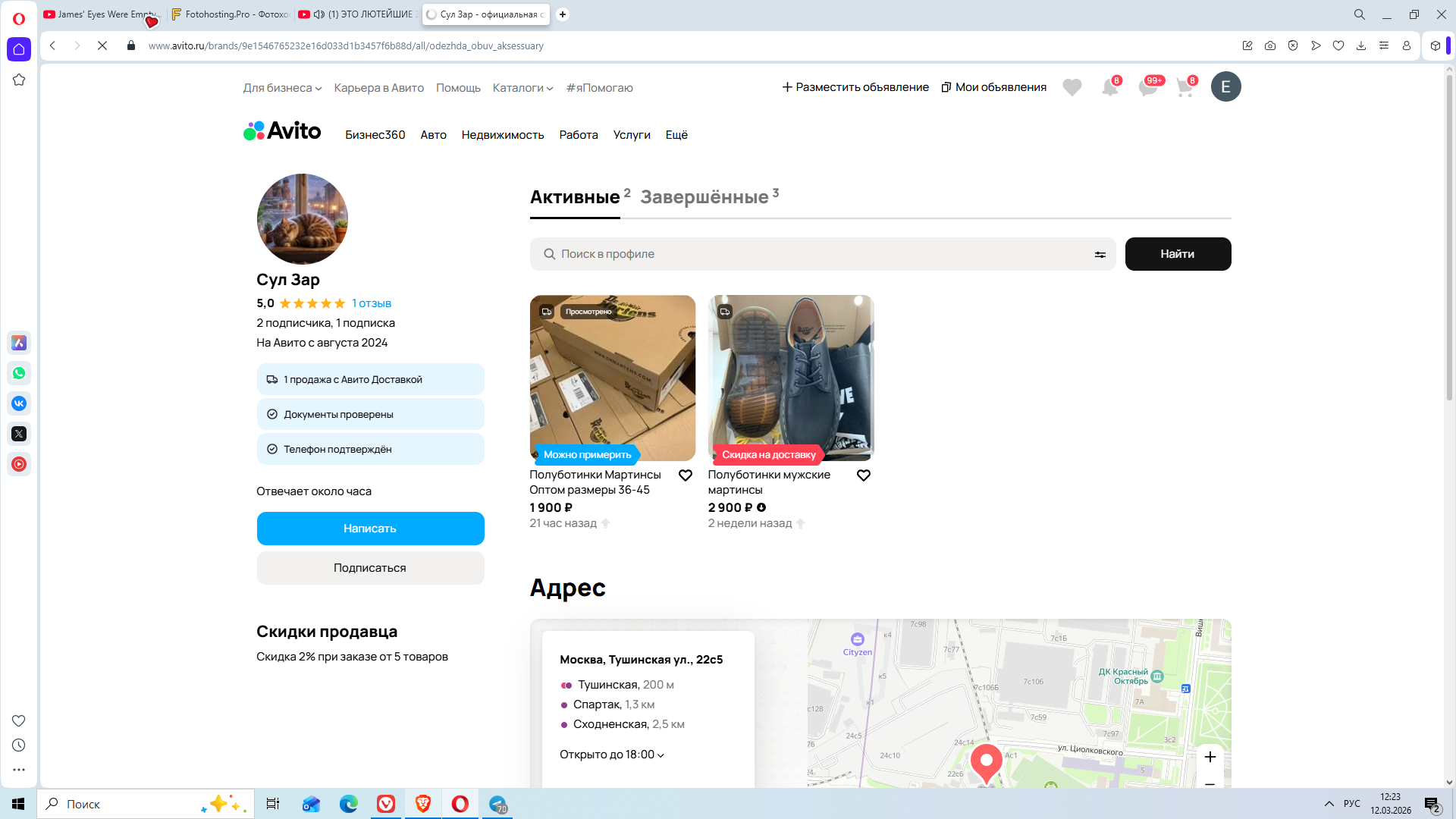Mute the playing YouTube tab's audio
Image resolution: width=1456 pixels, height=819 pixels.
(319, 14)
